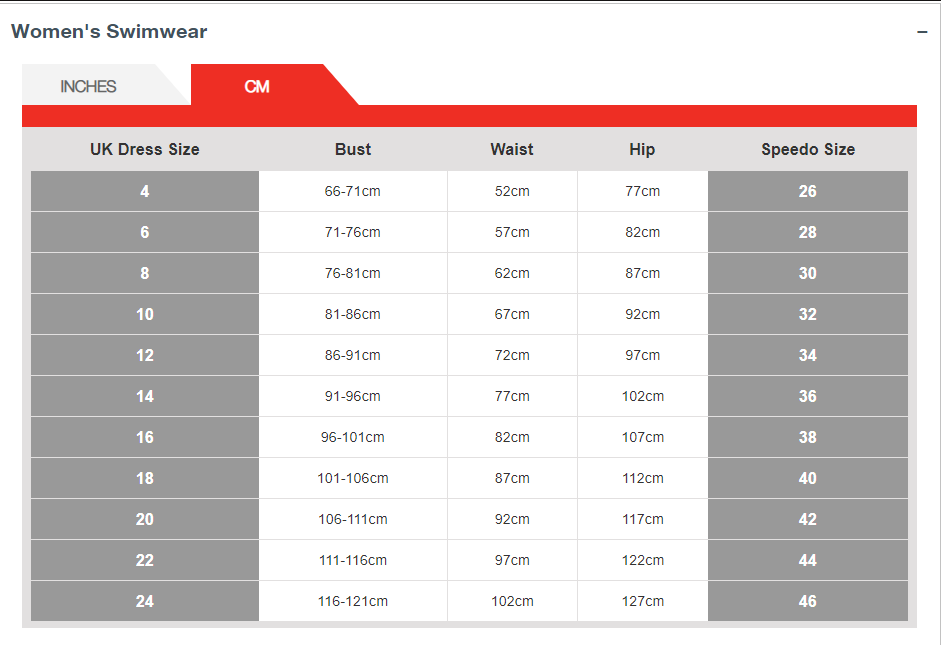Screen dimensions: 941x645
Task: Switch to the INCHES tab
Action: pos(89,86)
